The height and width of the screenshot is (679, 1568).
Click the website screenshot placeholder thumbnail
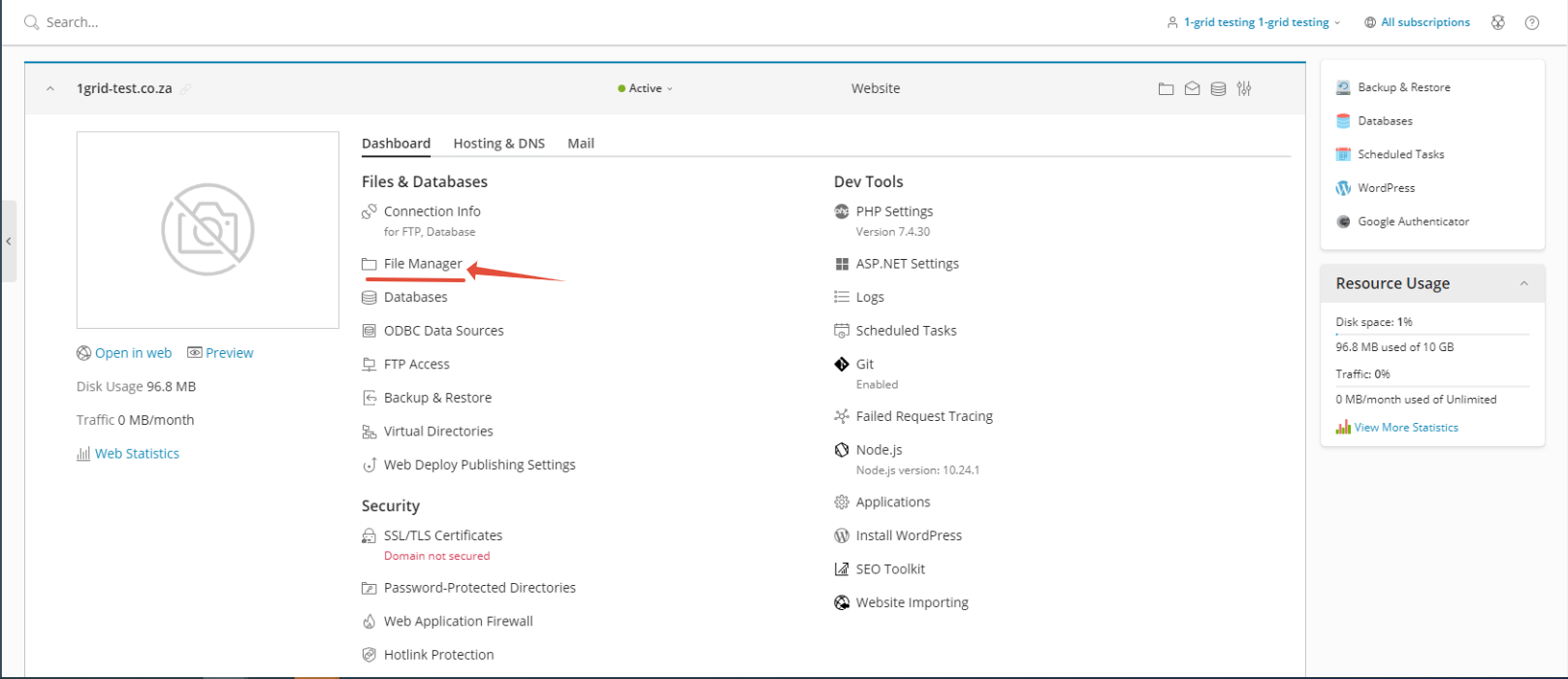208,230
